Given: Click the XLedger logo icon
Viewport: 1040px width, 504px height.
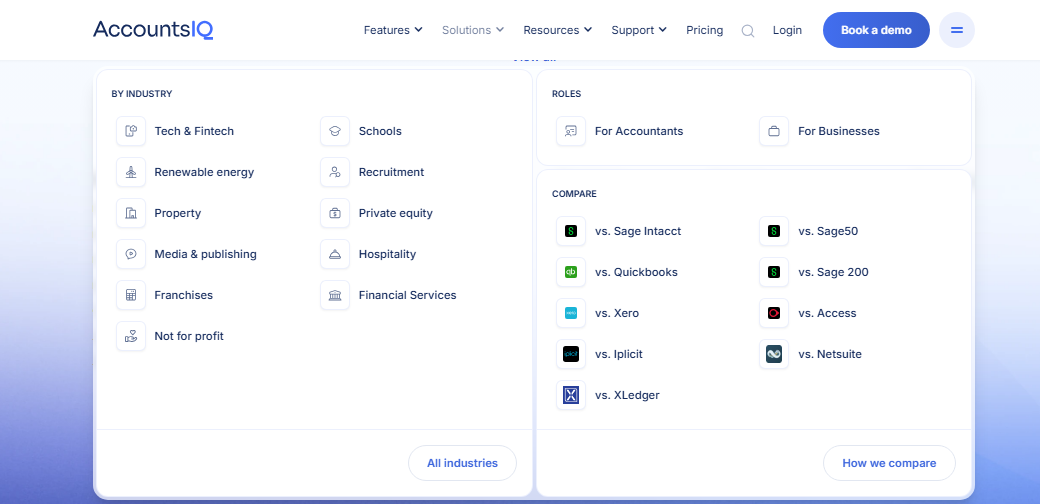Looking at the screenshot, I should point(571,395).
